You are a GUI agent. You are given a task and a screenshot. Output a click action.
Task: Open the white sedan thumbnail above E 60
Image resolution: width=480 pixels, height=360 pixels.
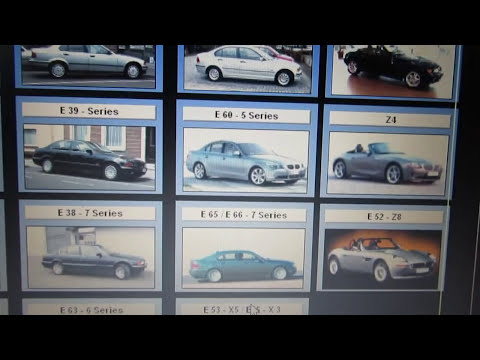click(x=247, y=68)
